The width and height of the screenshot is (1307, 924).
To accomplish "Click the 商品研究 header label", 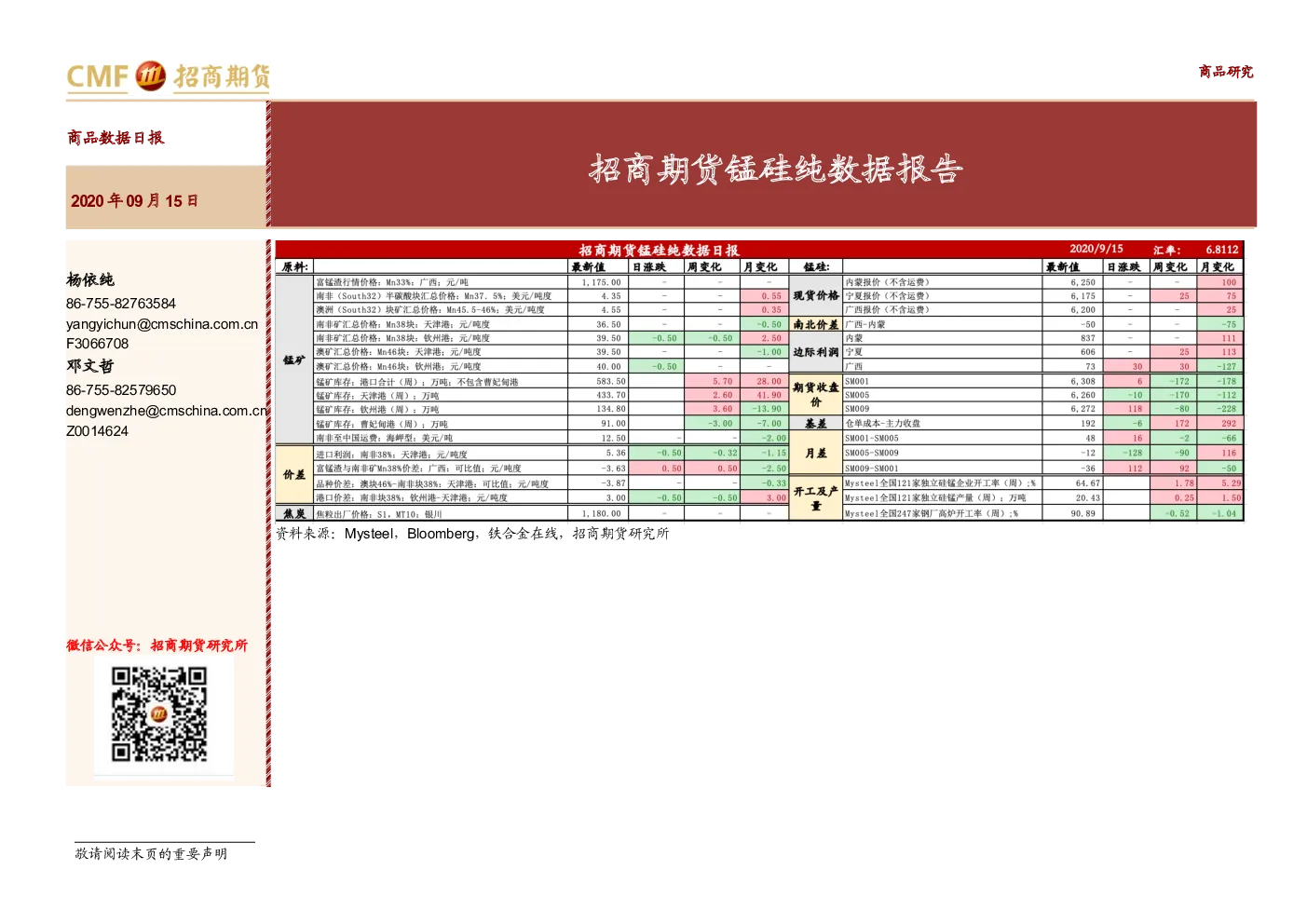I will coord(1226,72).
